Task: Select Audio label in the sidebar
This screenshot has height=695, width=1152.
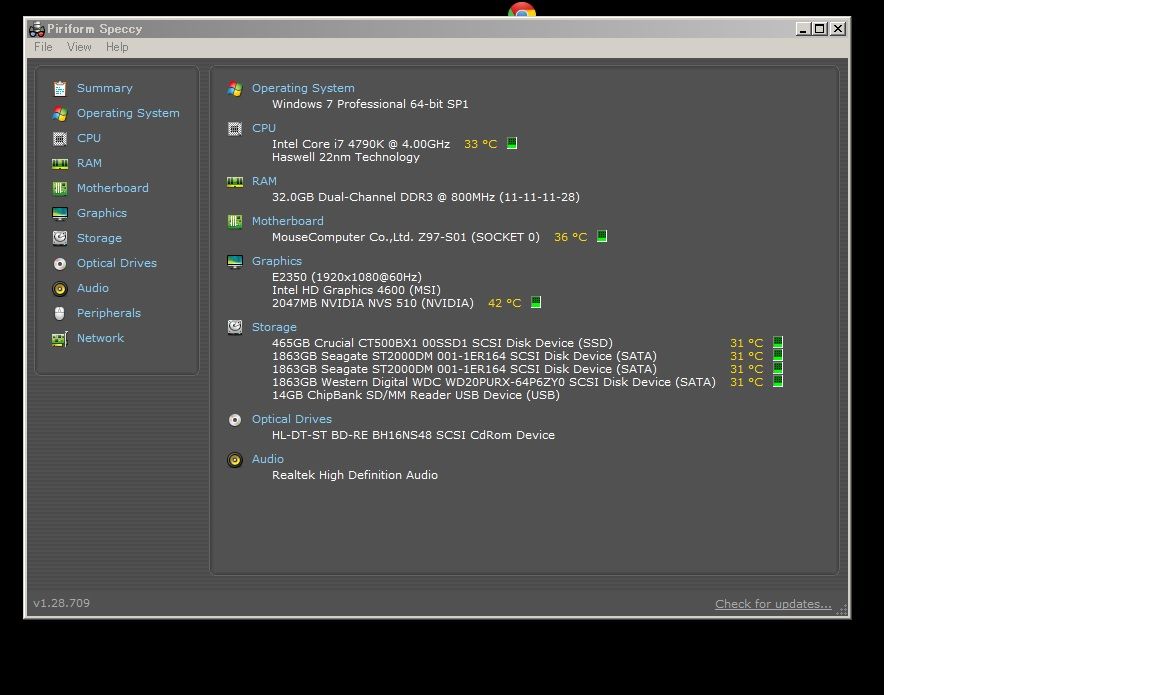Action: pos(93,288)
